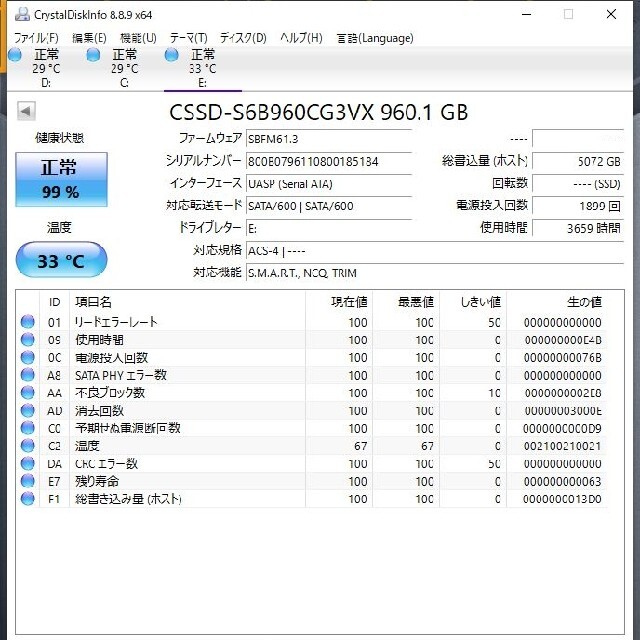Screen dimensions: 640x640
Task: Click the serial number field
Action: pyautogui.click(x=329, y=162)
